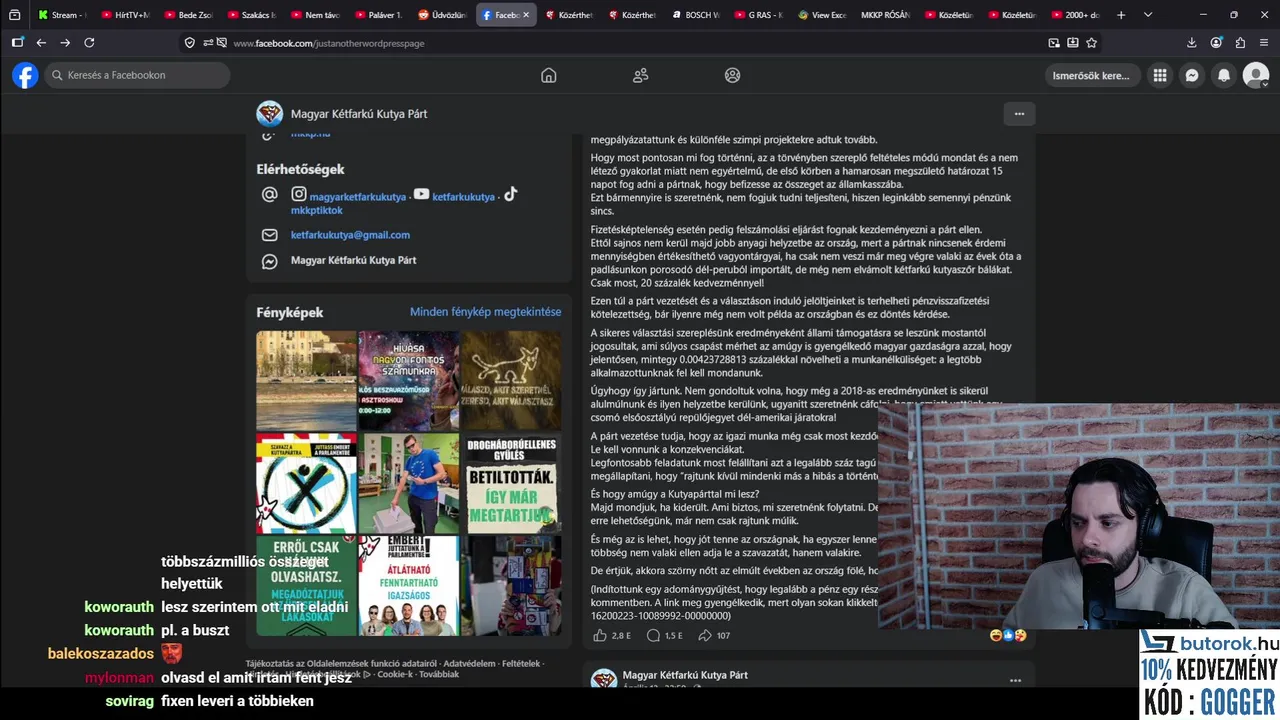Click the tracking protection shield icon
The height and width of the screenshot is (720, 1280).
(190, 43)
